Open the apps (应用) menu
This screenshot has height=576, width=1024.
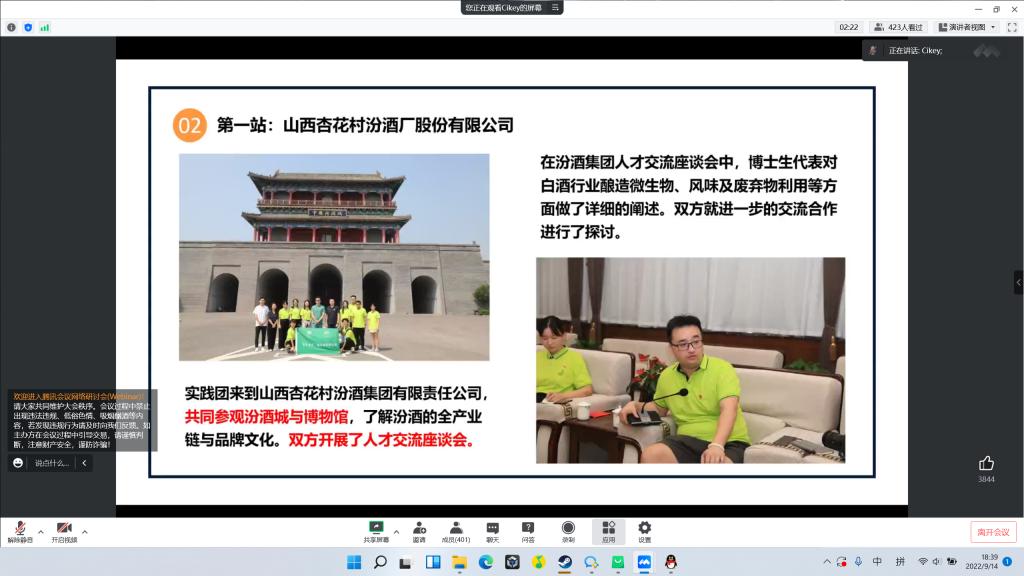608,530
